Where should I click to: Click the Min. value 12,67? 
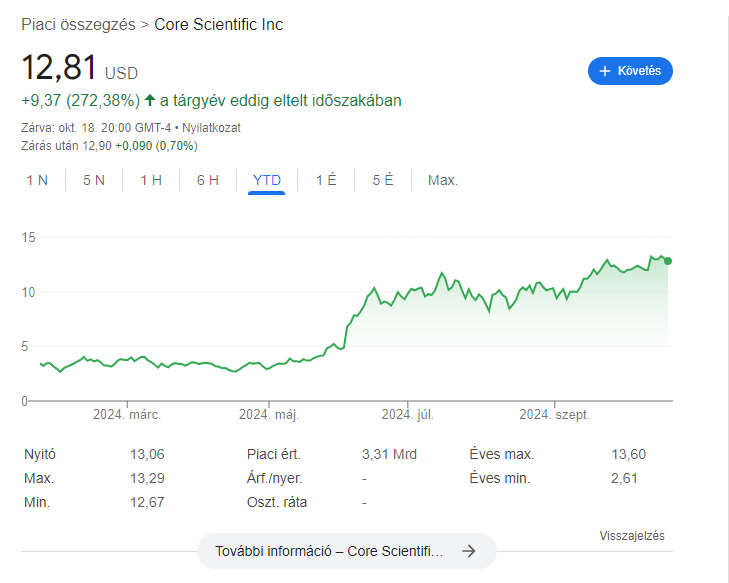[147, 503]
